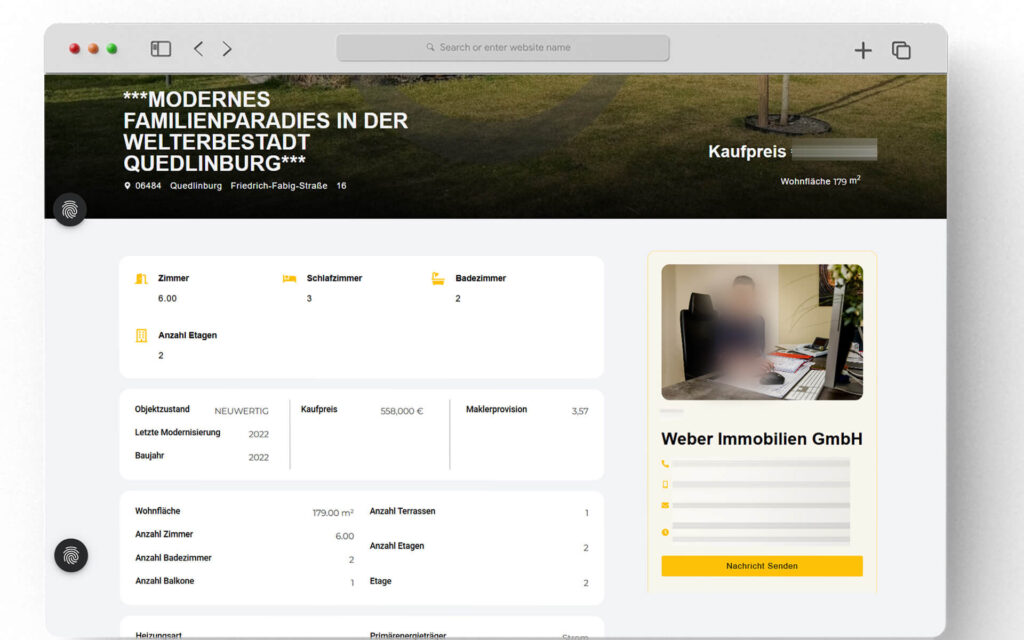Click the postal code '06484'
This screenshot has width=1024, height=640.
148,185
